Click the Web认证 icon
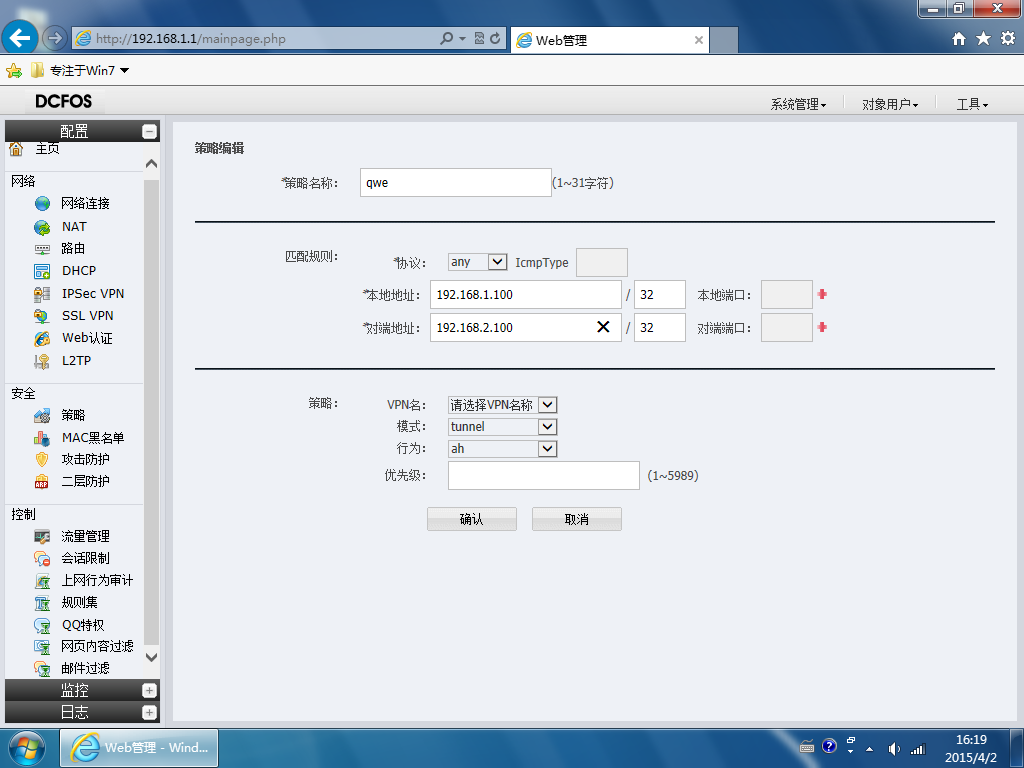 click(x=42, y=338)
